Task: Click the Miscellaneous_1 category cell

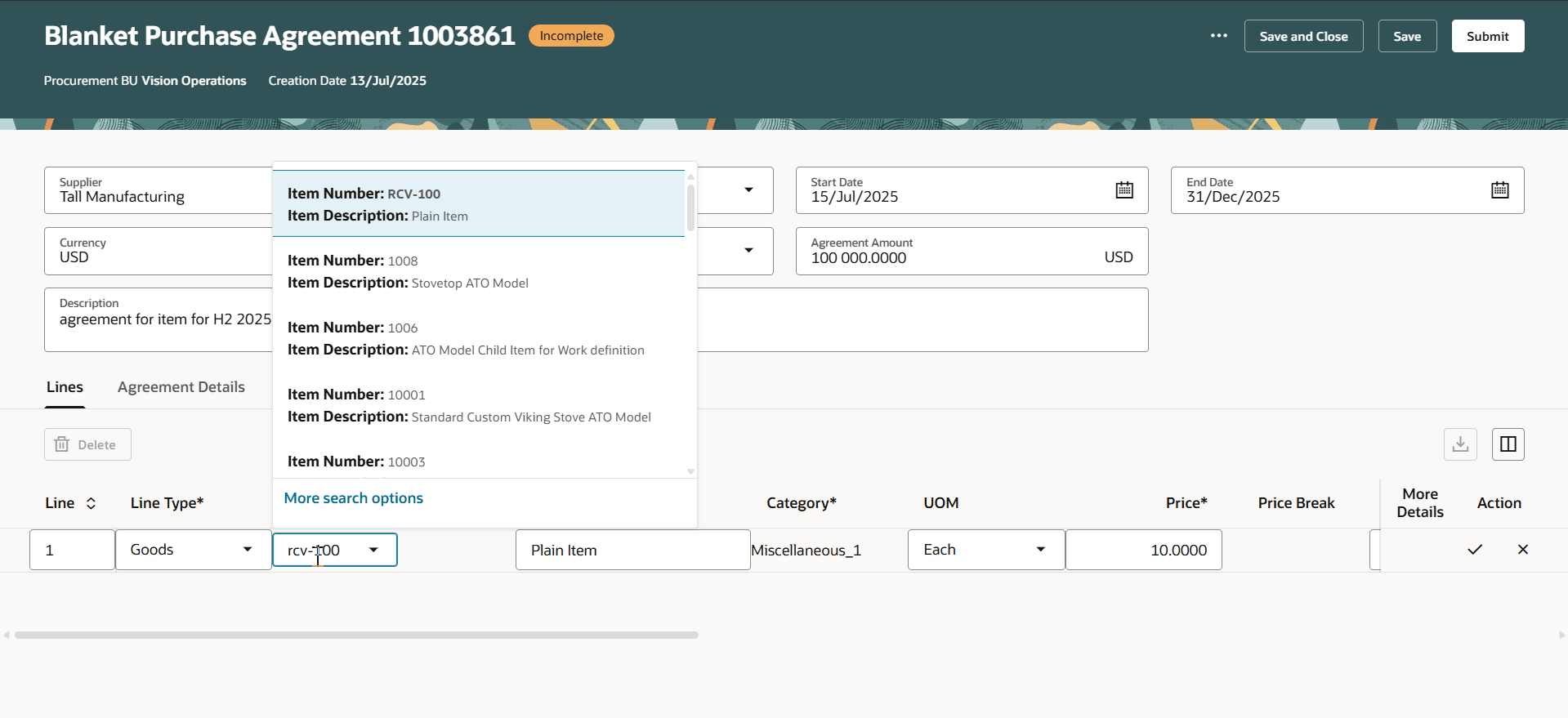Action: pyautogui.click(x=806, y=551)
